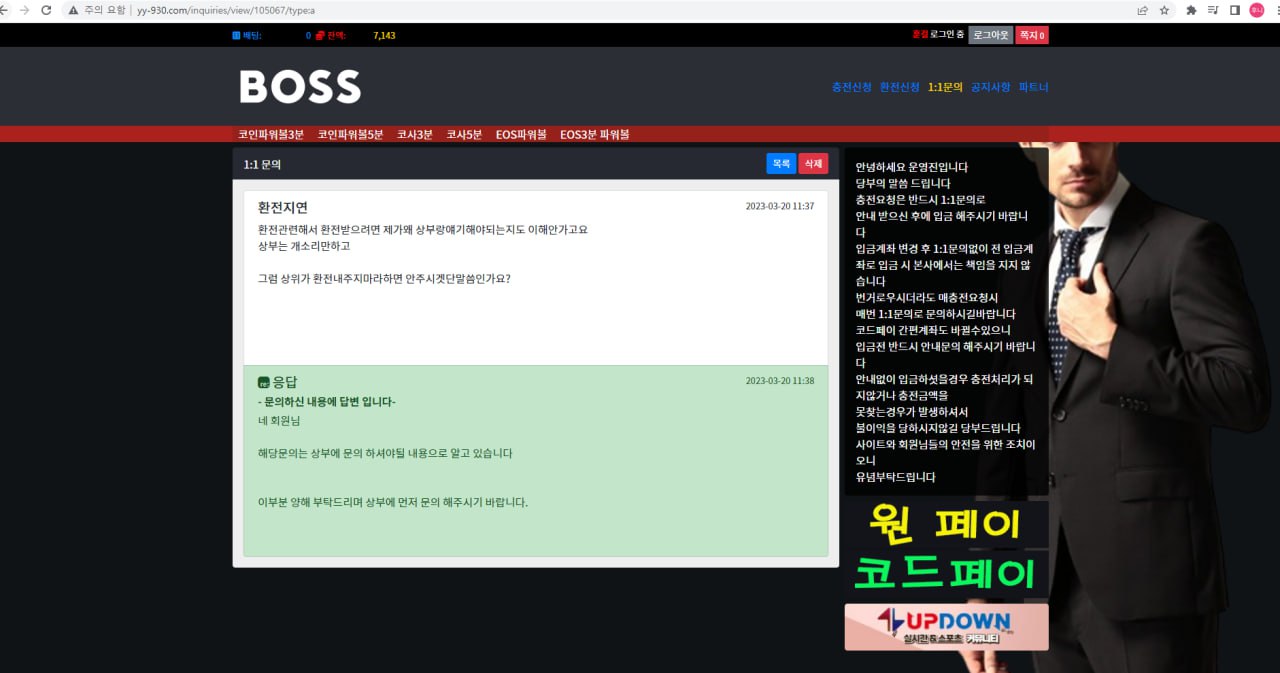Image resolution: width=1280 pixels, height=673 pixels.
Task: Open the 충전신청 deposit request link
Action: (851, 87)
